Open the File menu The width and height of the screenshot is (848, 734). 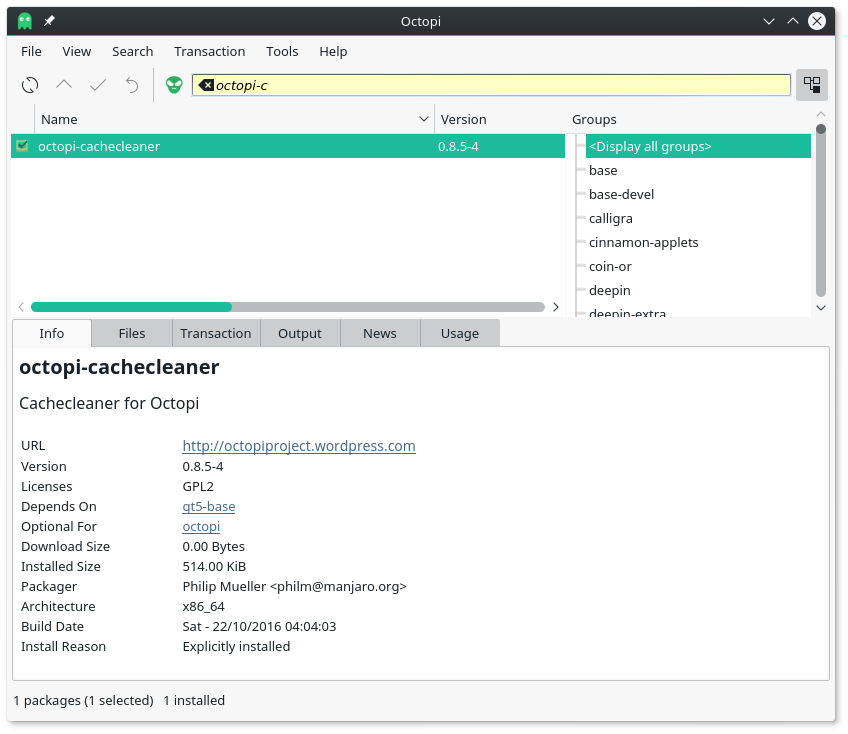point(31,51)
